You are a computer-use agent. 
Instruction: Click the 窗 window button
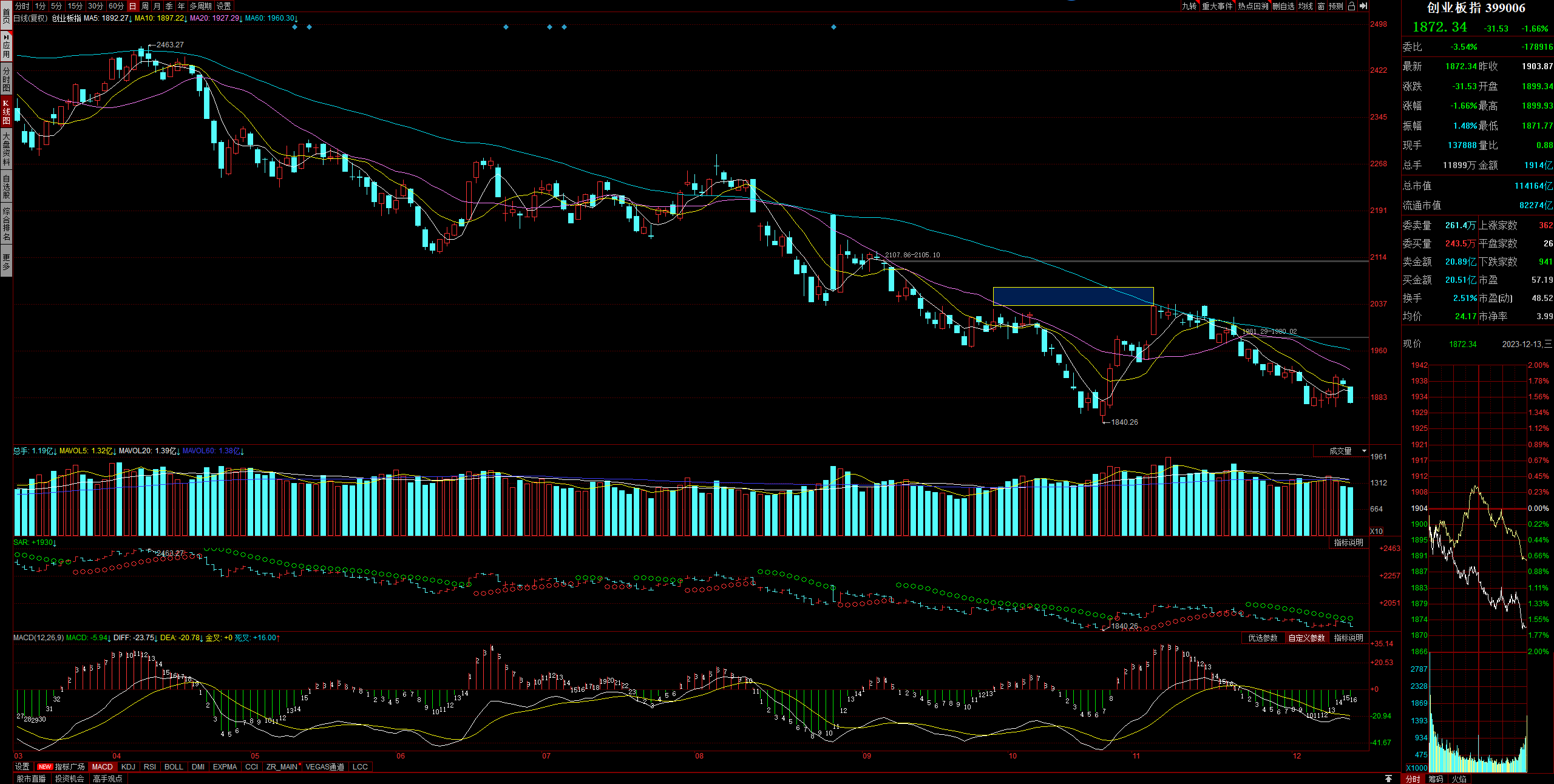pos(1321,6)
